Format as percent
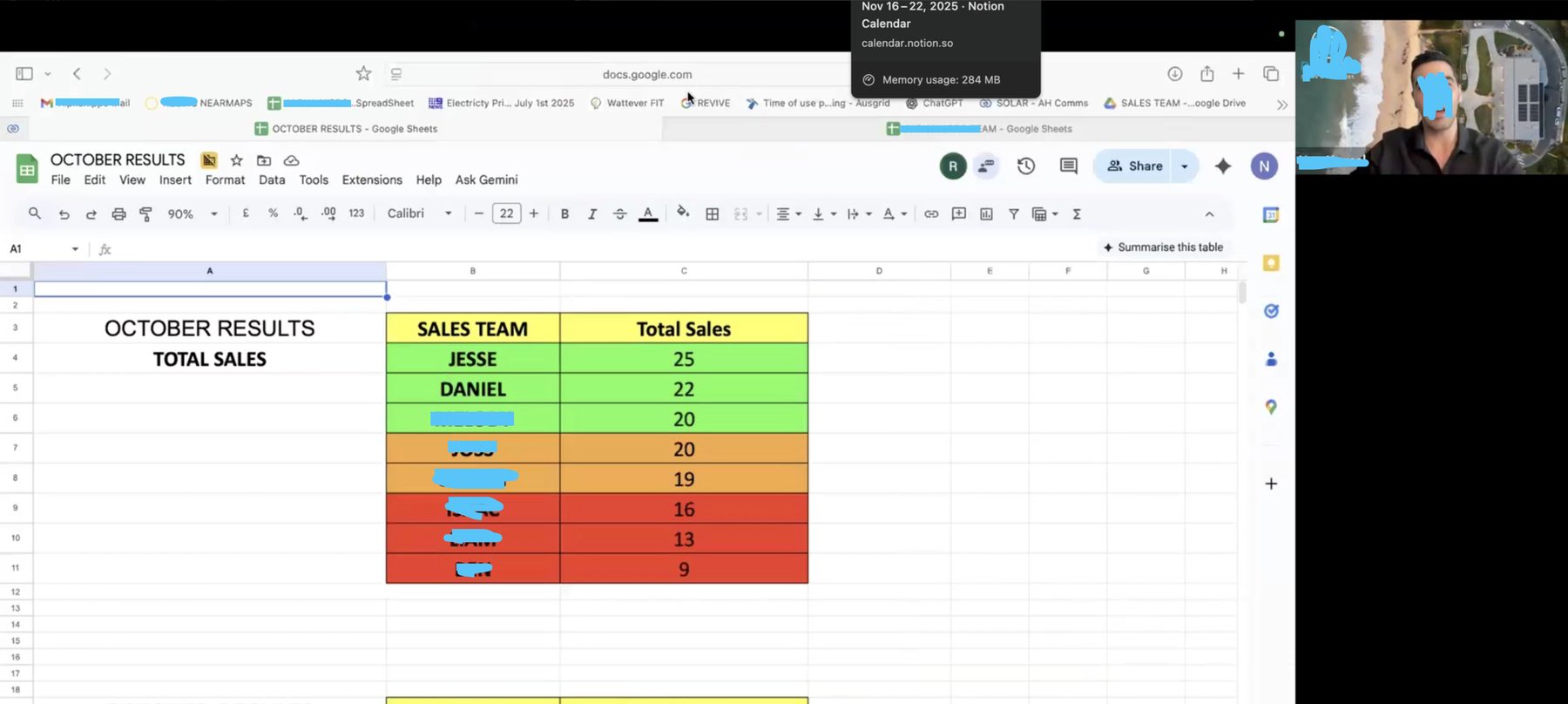The height and width of the screenshot is (704, 1568). [273, 213]
